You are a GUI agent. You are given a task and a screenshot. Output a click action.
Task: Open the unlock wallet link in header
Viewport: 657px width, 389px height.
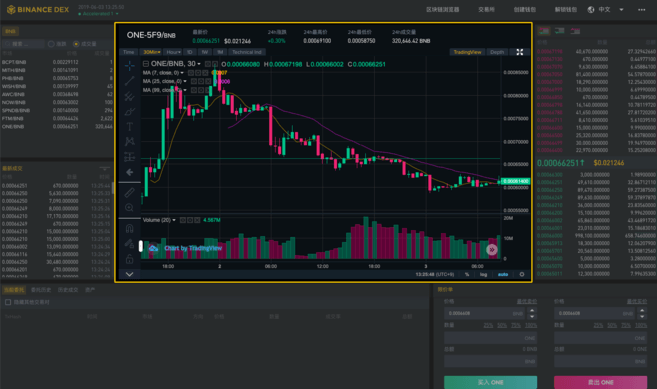(x=566, y=10)
